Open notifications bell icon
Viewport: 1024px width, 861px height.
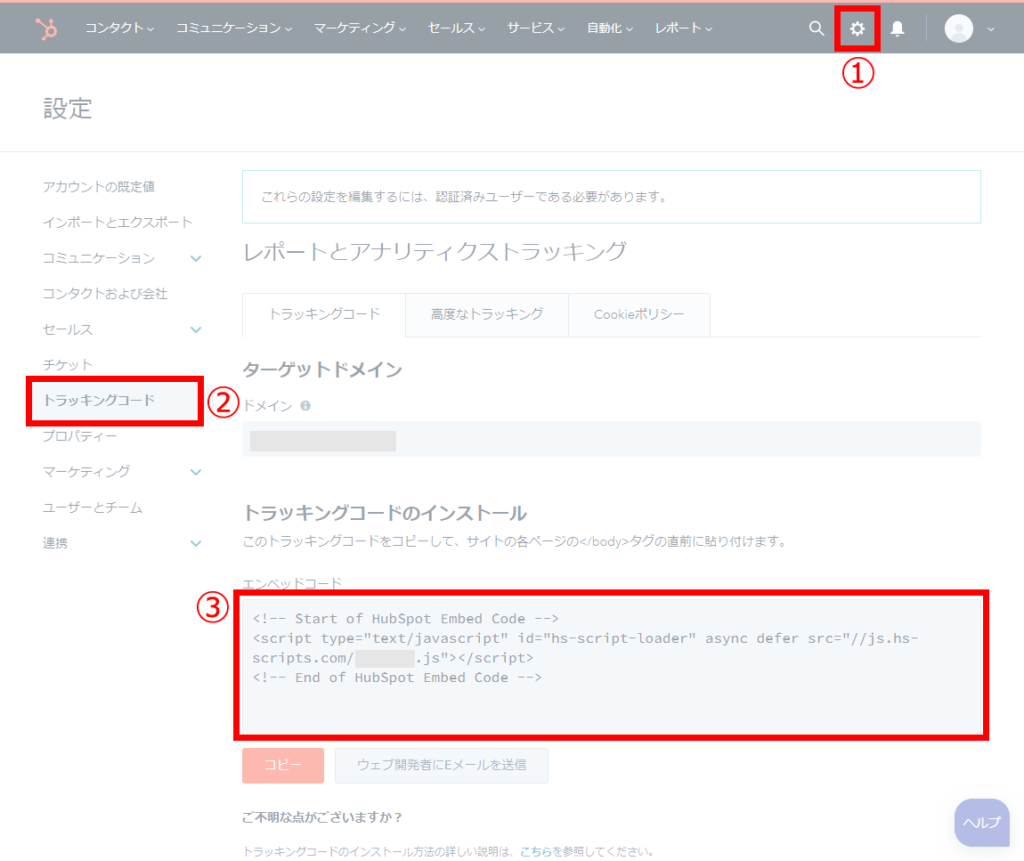point(897,28)
